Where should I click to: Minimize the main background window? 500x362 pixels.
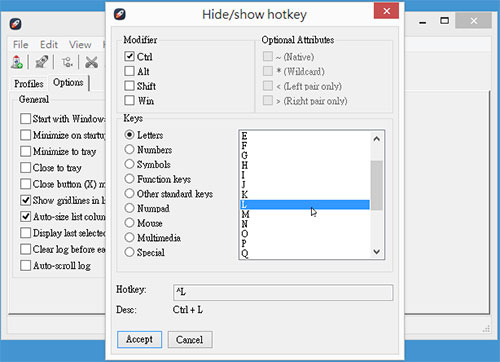[423, 21]
